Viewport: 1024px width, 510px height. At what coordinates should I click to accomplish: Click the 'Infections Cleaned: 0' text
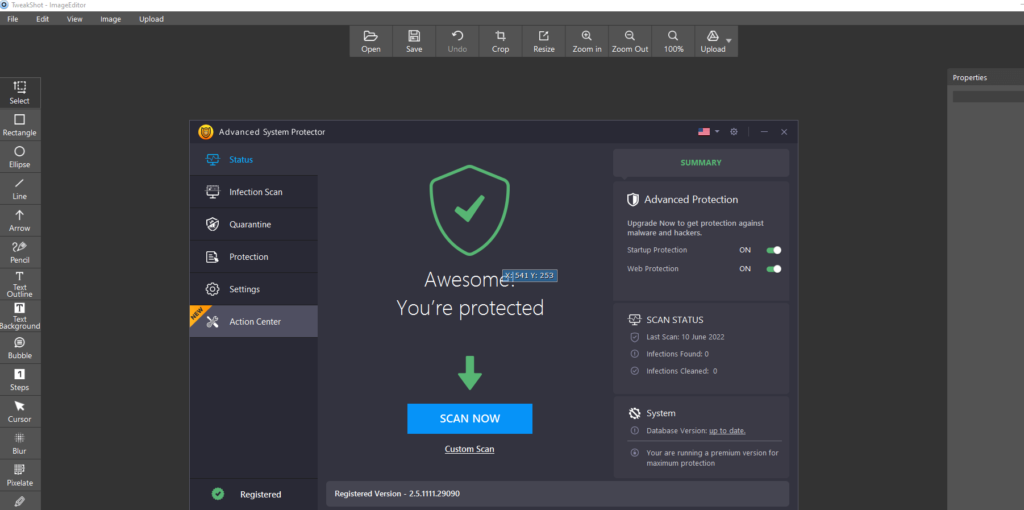pyautogui.click(x=682, y=371)
